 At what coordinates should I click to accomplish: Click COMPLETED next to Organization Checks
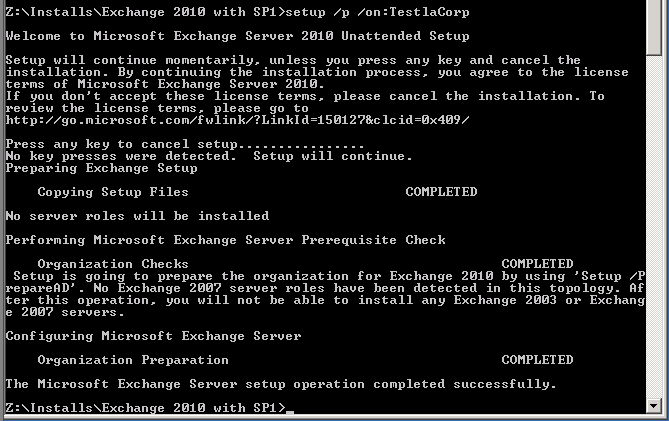(x=537, y=264)
